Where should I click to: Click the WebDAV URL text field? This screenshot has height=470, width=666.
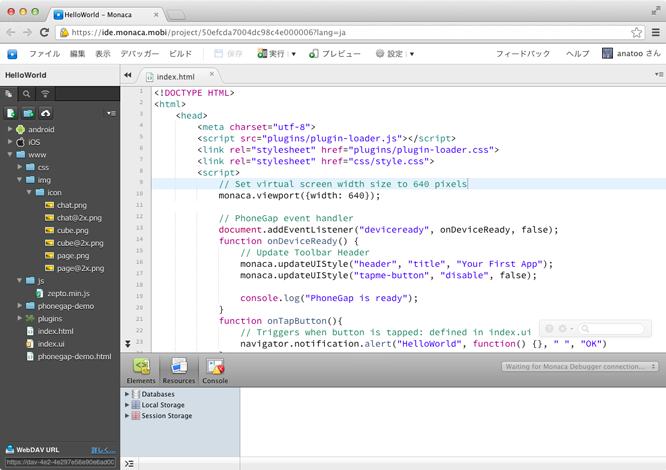tap(59, 463)
